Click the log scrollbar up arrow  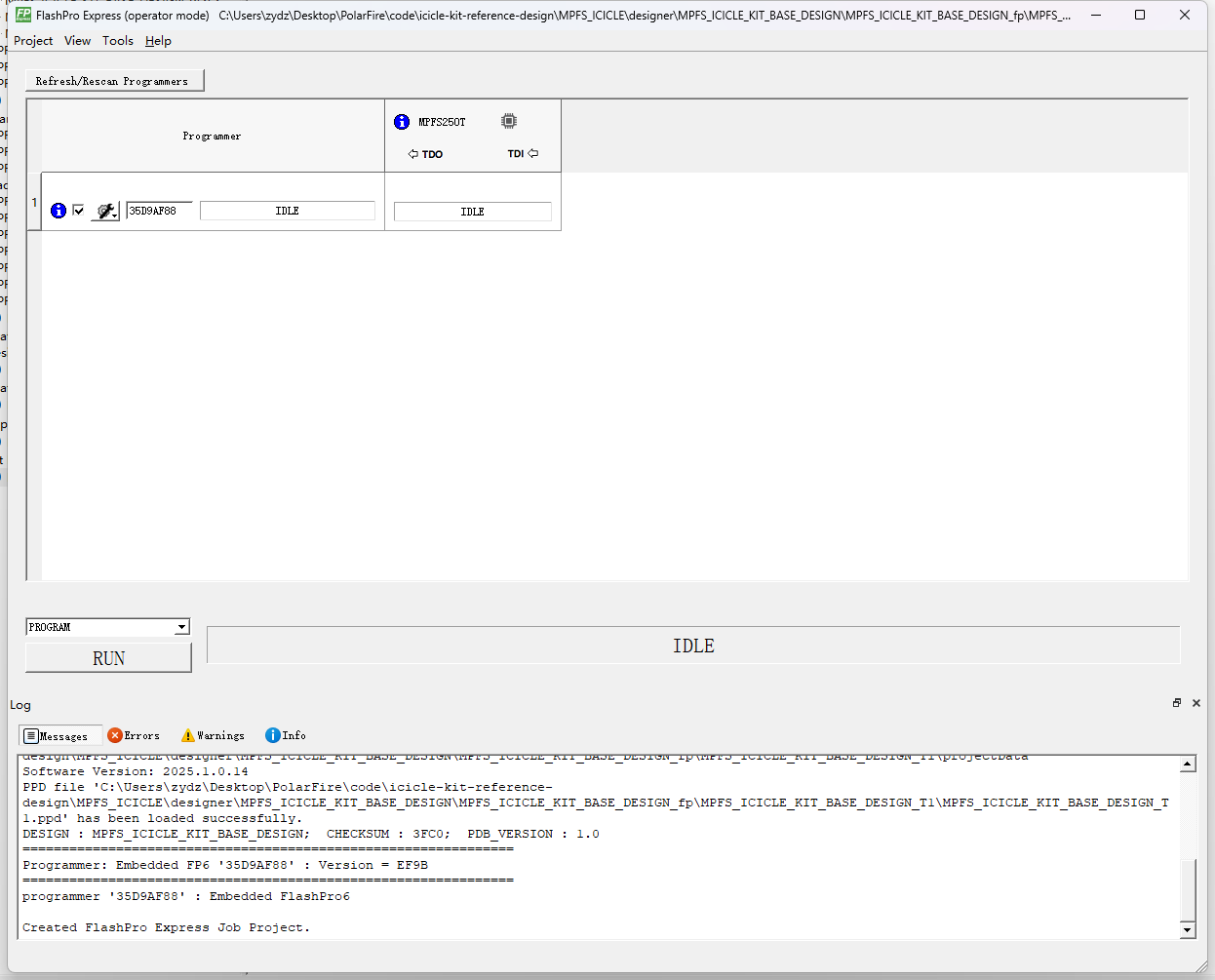coord(1188,764)
